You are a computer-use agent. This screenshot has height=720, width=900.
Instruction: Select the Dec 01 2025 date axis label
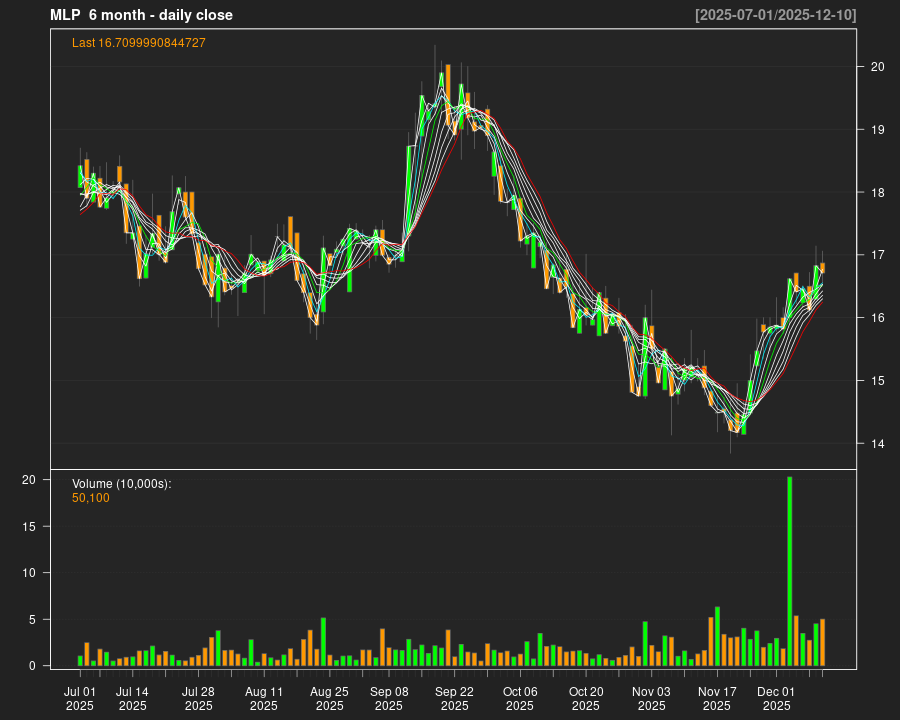pos(776,698)
